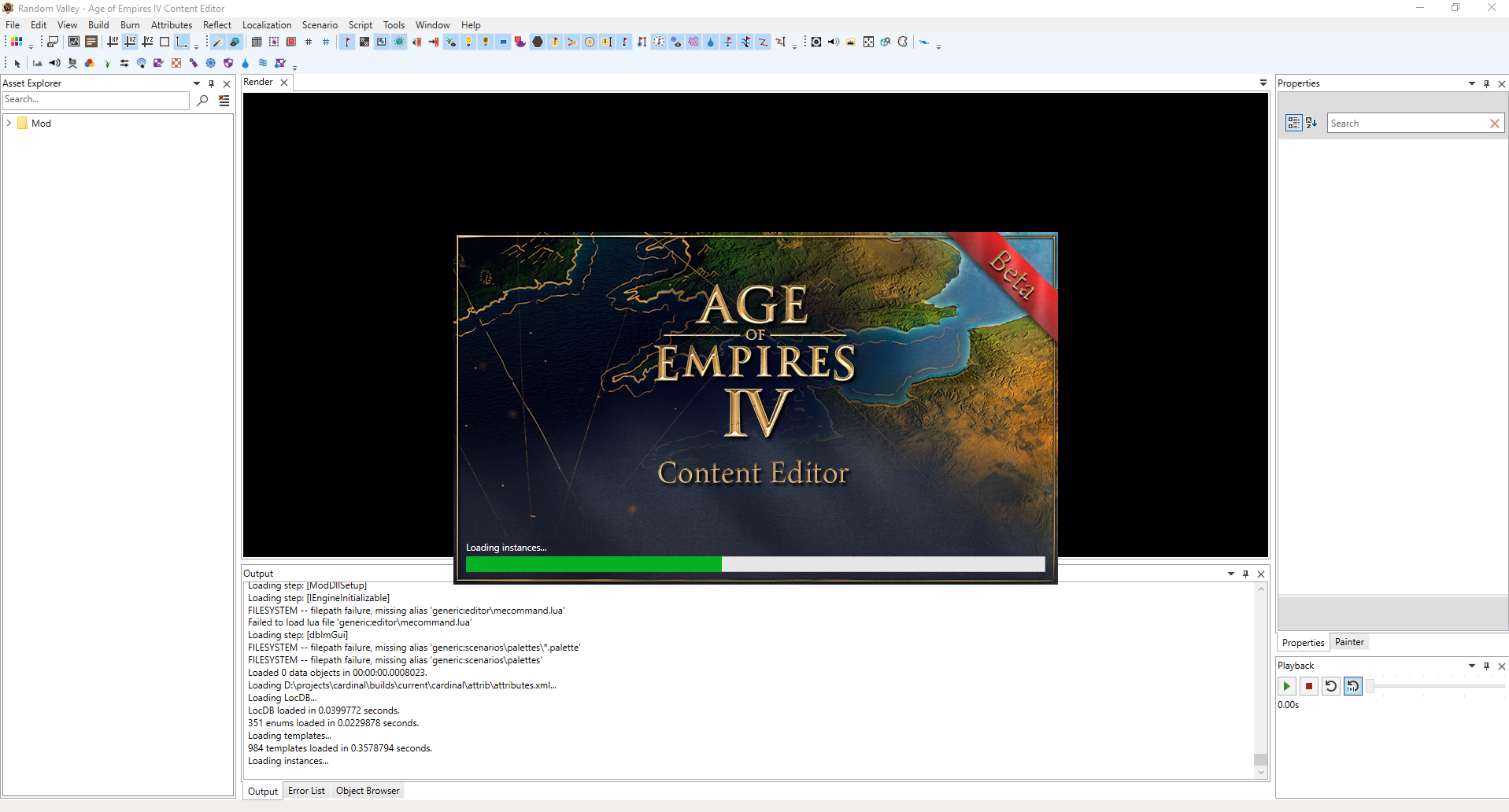
Task: Open the Burn menu
Action: click(130, 25)
